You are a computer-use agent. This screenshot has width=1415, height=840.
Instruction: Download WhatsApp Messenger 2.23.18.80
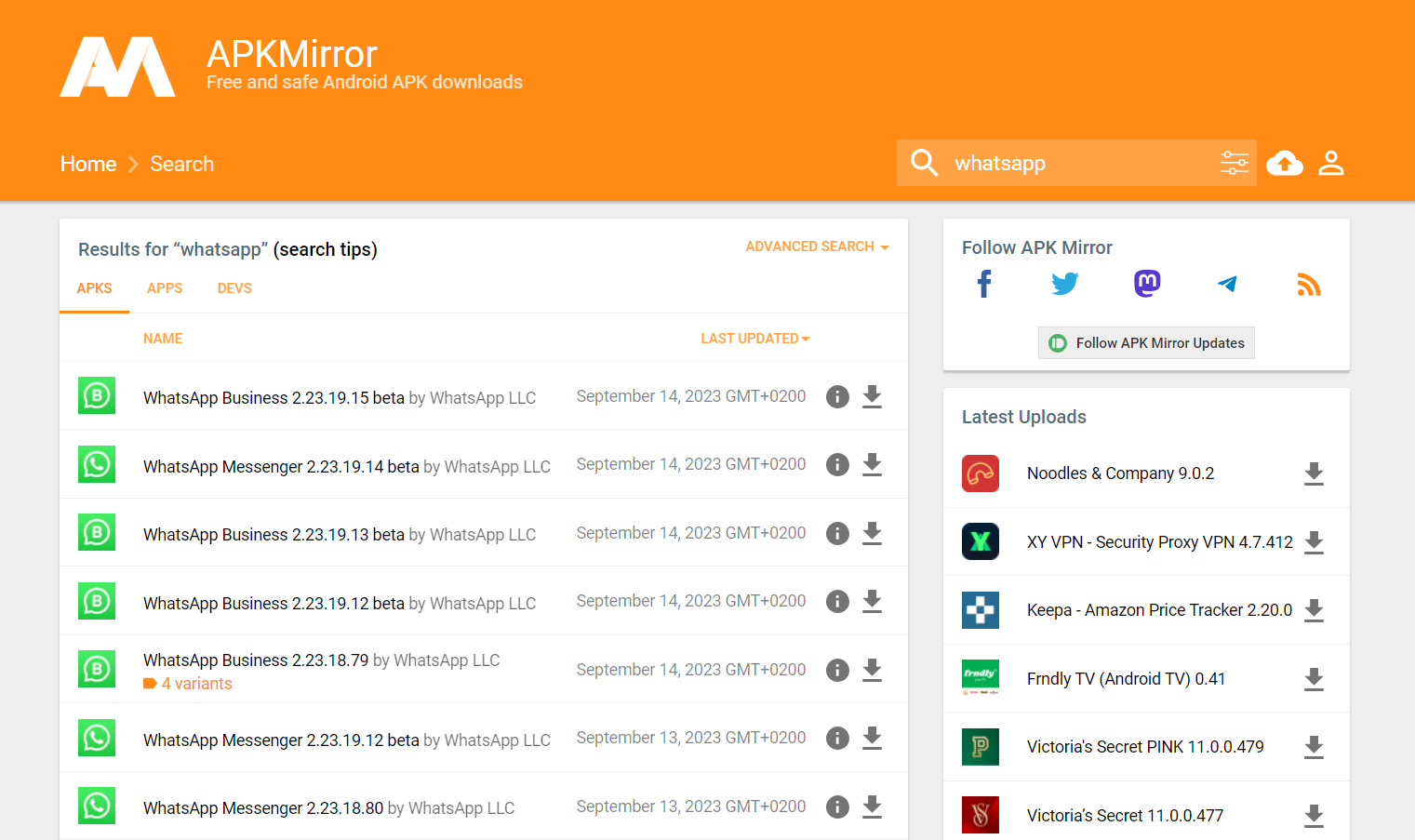coord(872,807)
